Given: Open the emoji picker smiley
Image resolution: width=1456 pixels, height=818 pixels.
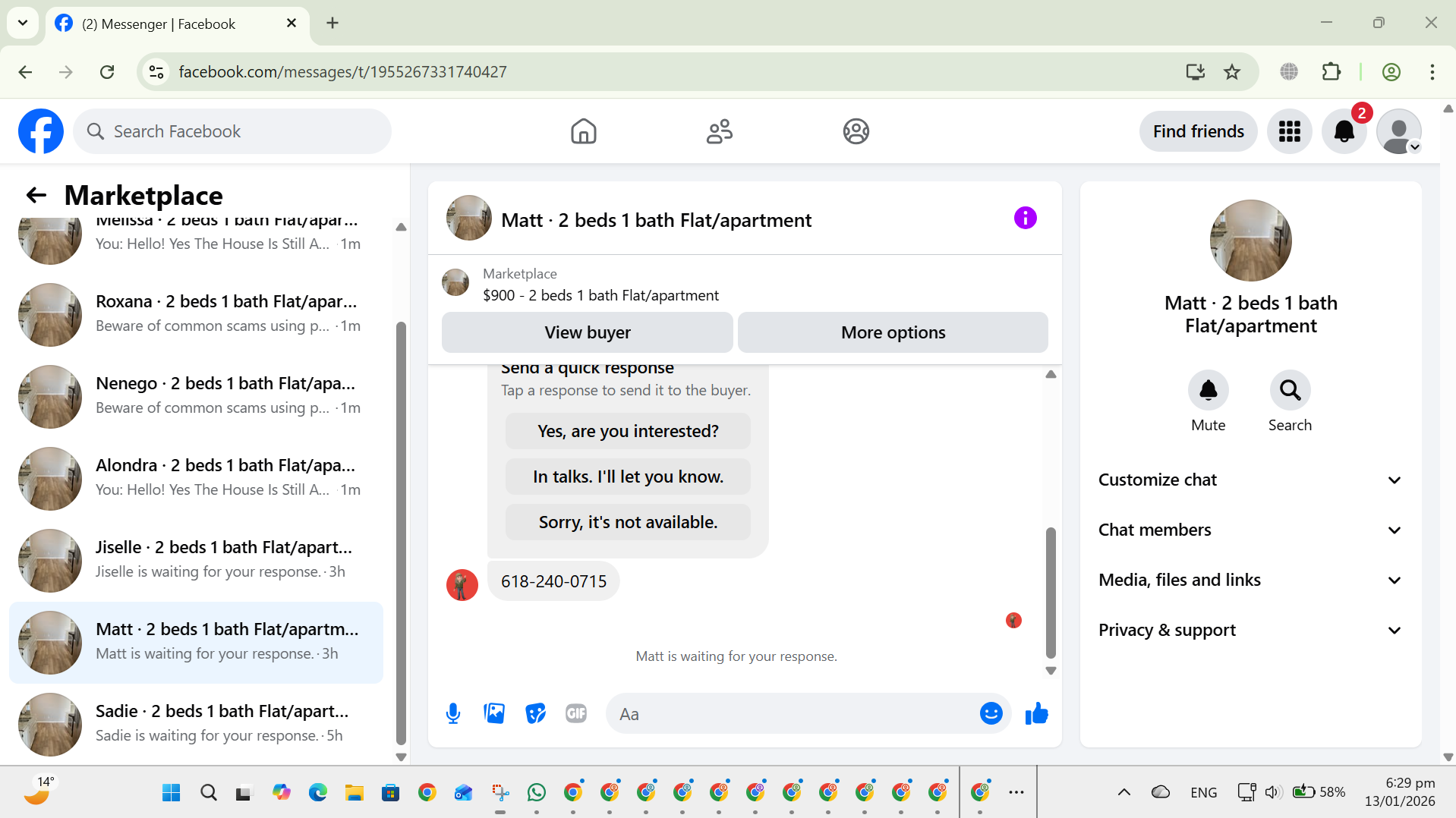Looking at the screenshot, I should pos(991,713).
